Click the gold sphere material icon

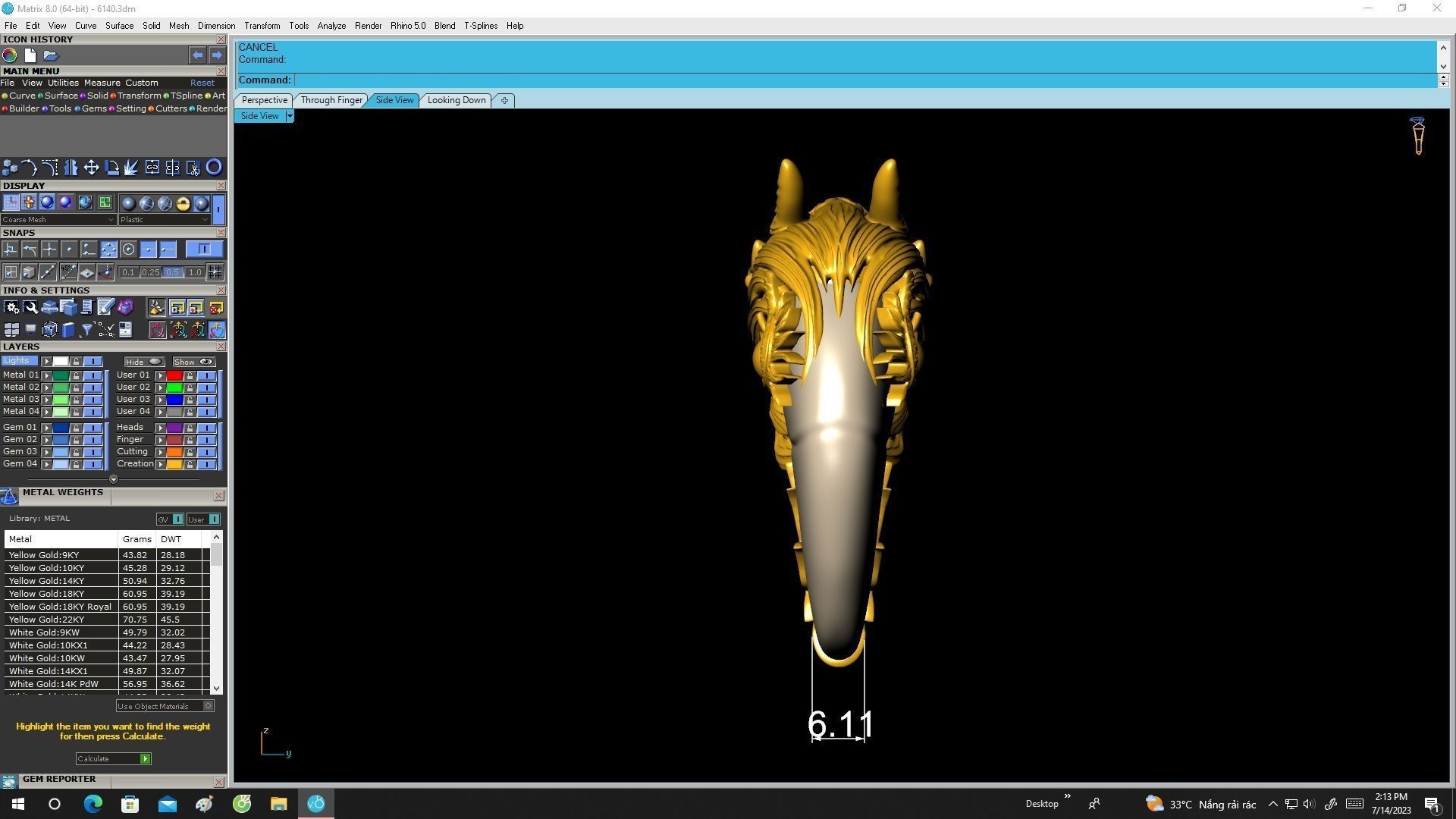click(183, 203)
